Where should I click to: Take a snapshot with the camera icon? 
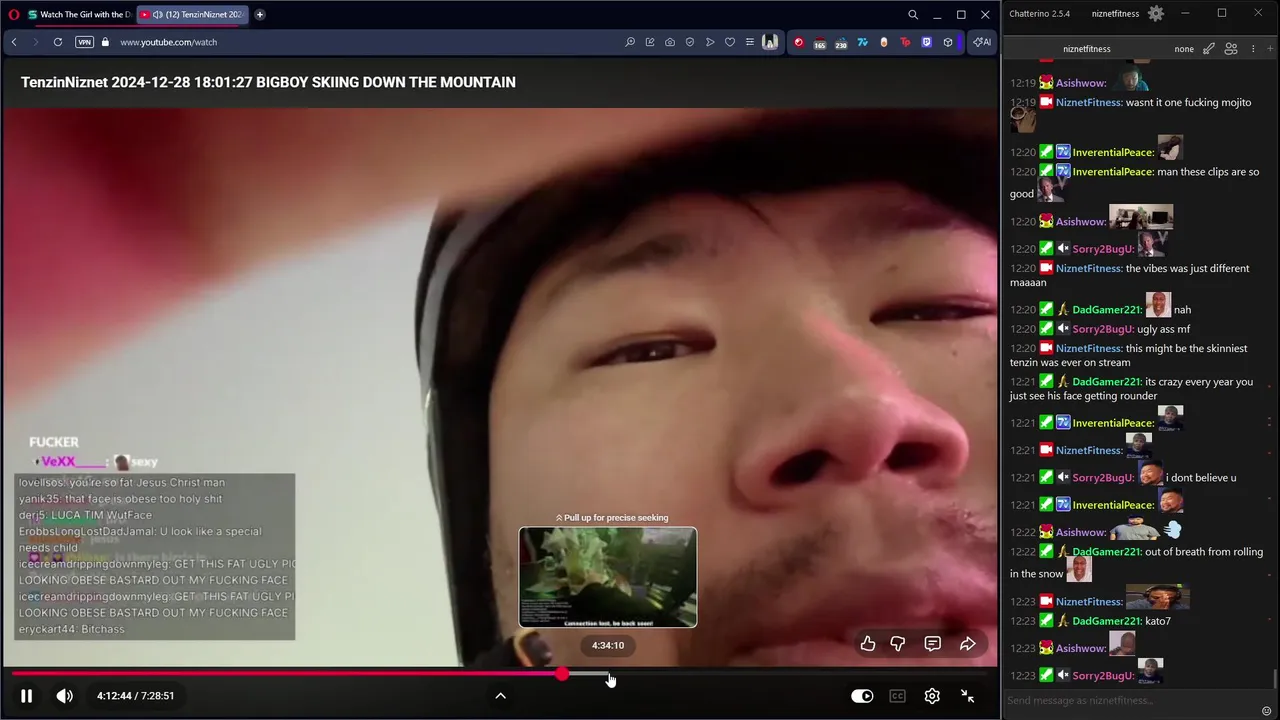(x=670, y=42)
